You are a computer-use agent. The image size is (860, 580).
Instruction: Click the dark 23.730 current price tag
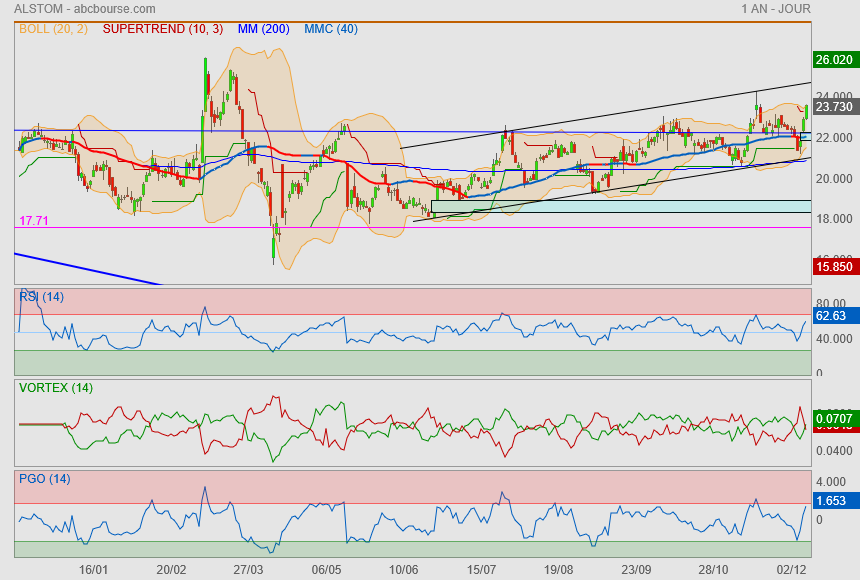(x=834, y=107)
